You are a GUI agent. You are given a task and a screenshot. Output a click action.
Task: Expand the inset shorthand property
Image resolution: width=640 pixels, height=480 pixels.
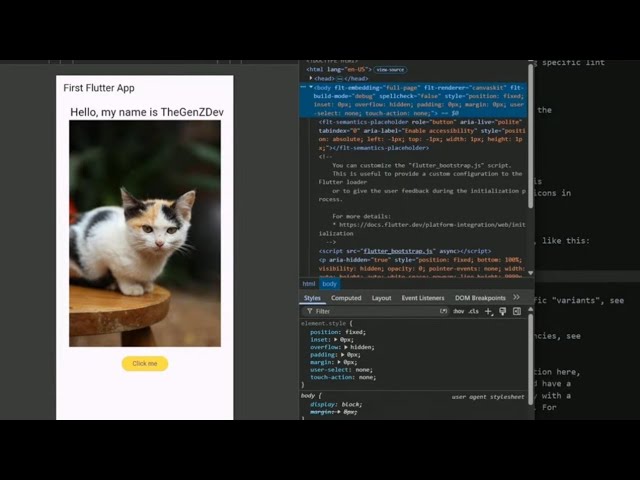tap(336, 340)
